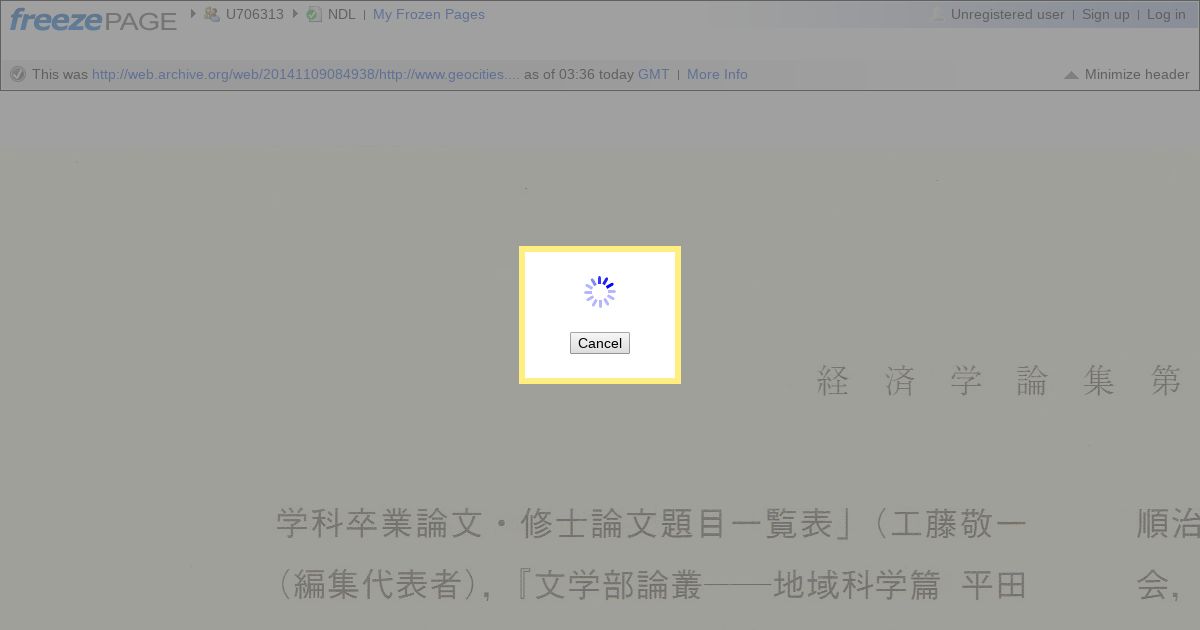
Task: Click the Unregistered user text
Action: point(1008,14)
